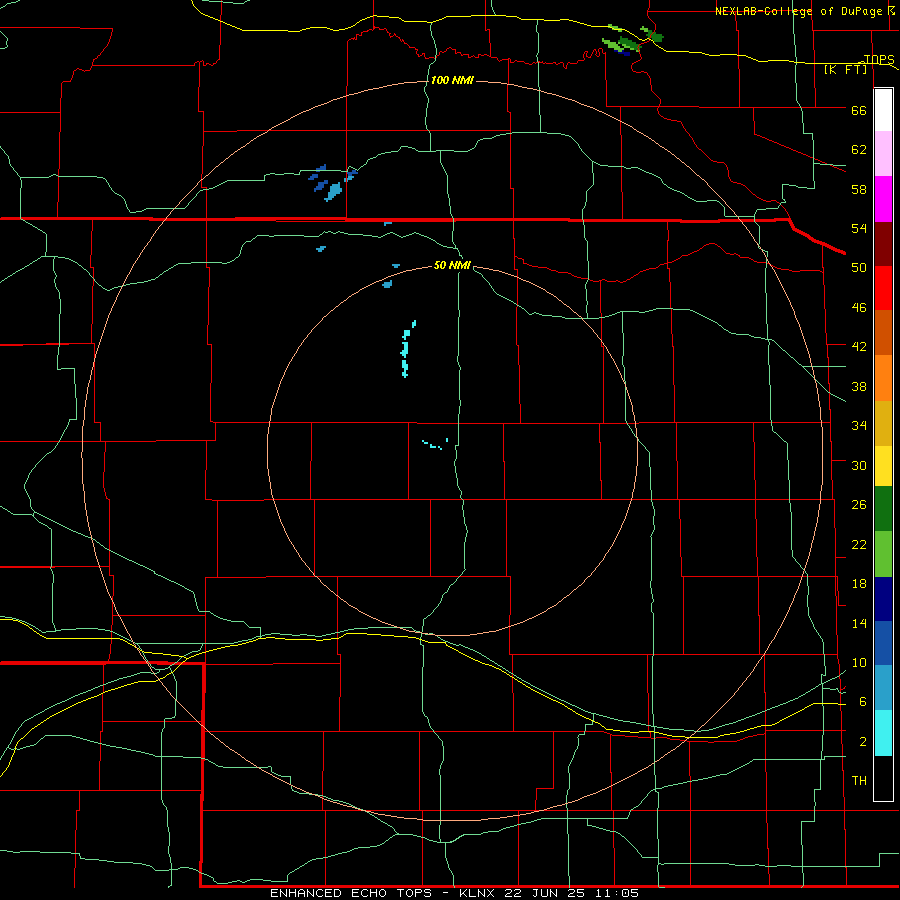900x900 pixels.
Task: Pick the yellow legend color block
Action: point(883,466)
